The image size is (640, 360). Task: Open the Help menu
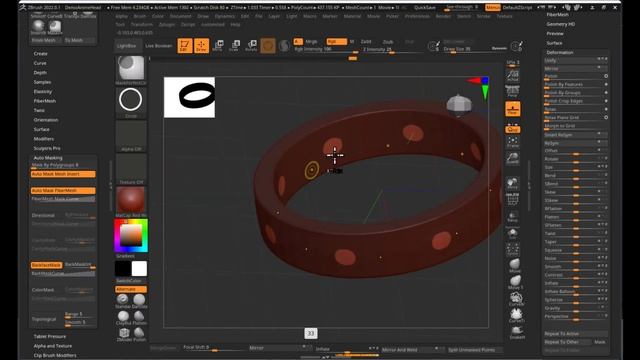(235, 24)
